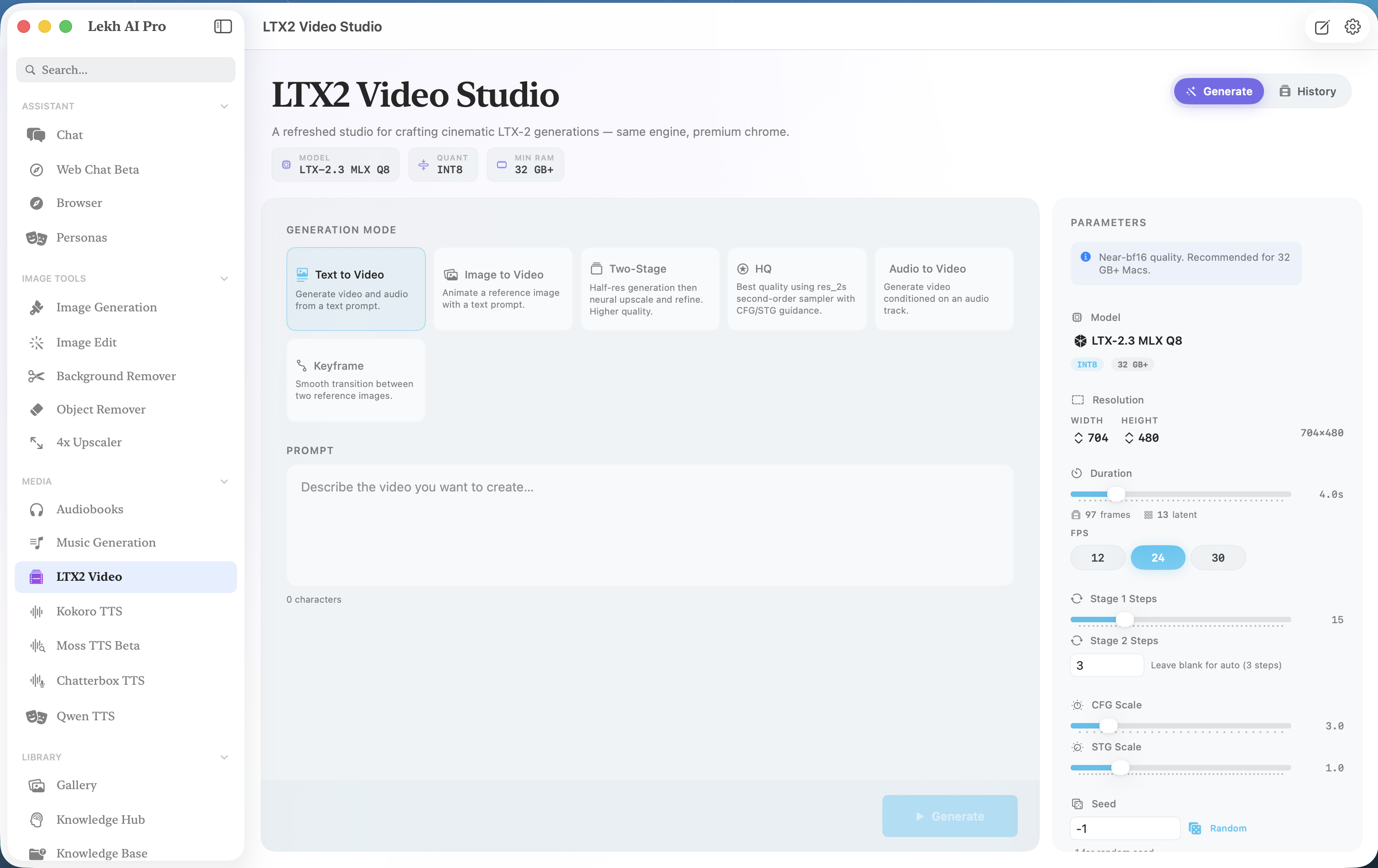This screenshot has height=868, width=1378.
Task: Click the STG Scale slider
Action: coord(1181,768)
